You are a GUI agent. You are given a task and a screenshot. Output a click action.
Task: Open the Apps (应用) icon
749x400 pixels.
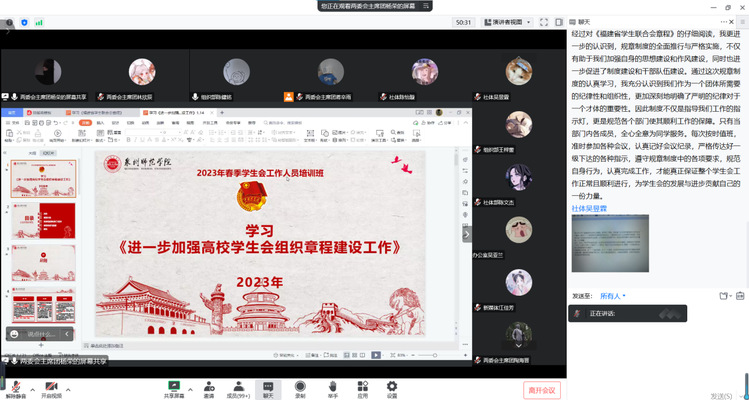coord(362,387)
